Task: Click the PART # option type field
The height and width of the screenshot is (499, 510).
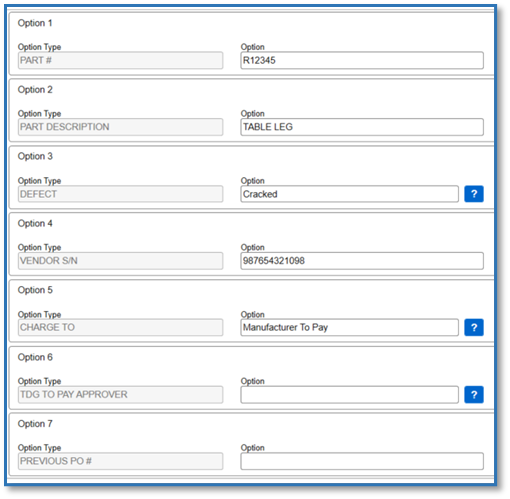Action: coord(120,60)
